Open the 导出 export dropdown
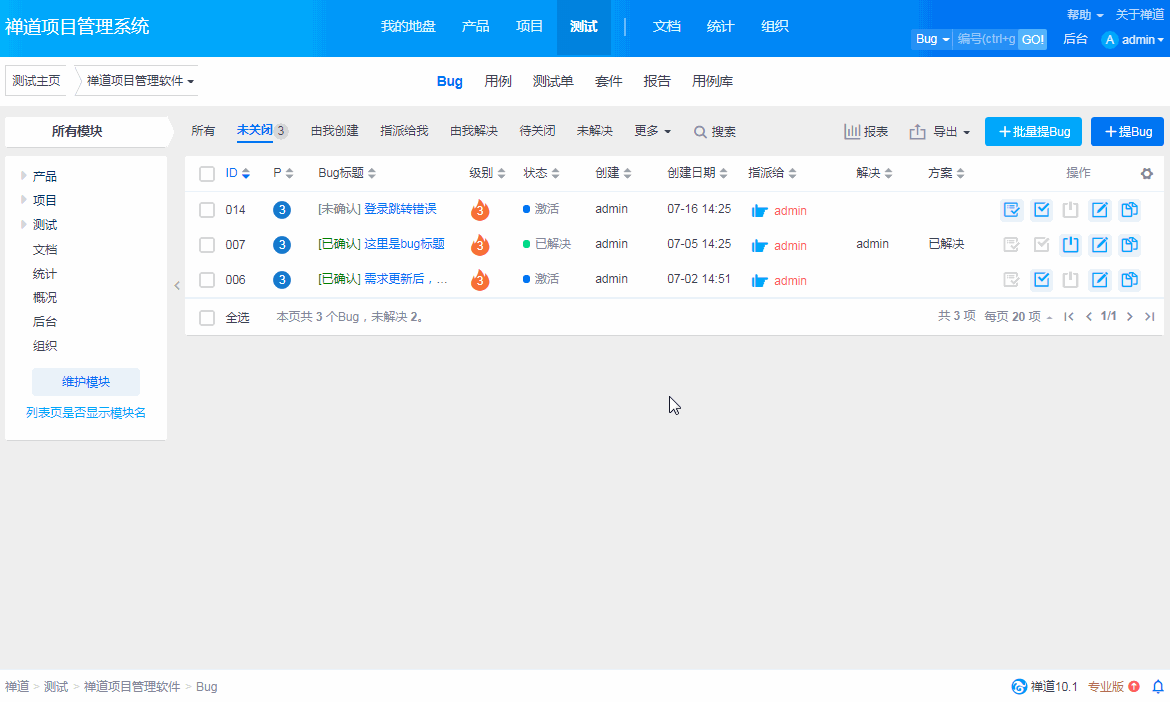Image resolution: width=1170 pixels, height=702 pixels. 940,132
